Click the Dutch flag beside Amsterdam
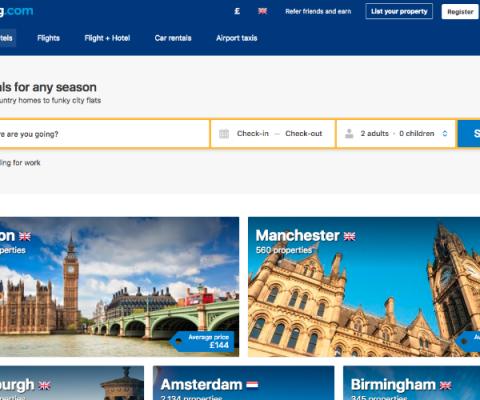 coord(252,385)
